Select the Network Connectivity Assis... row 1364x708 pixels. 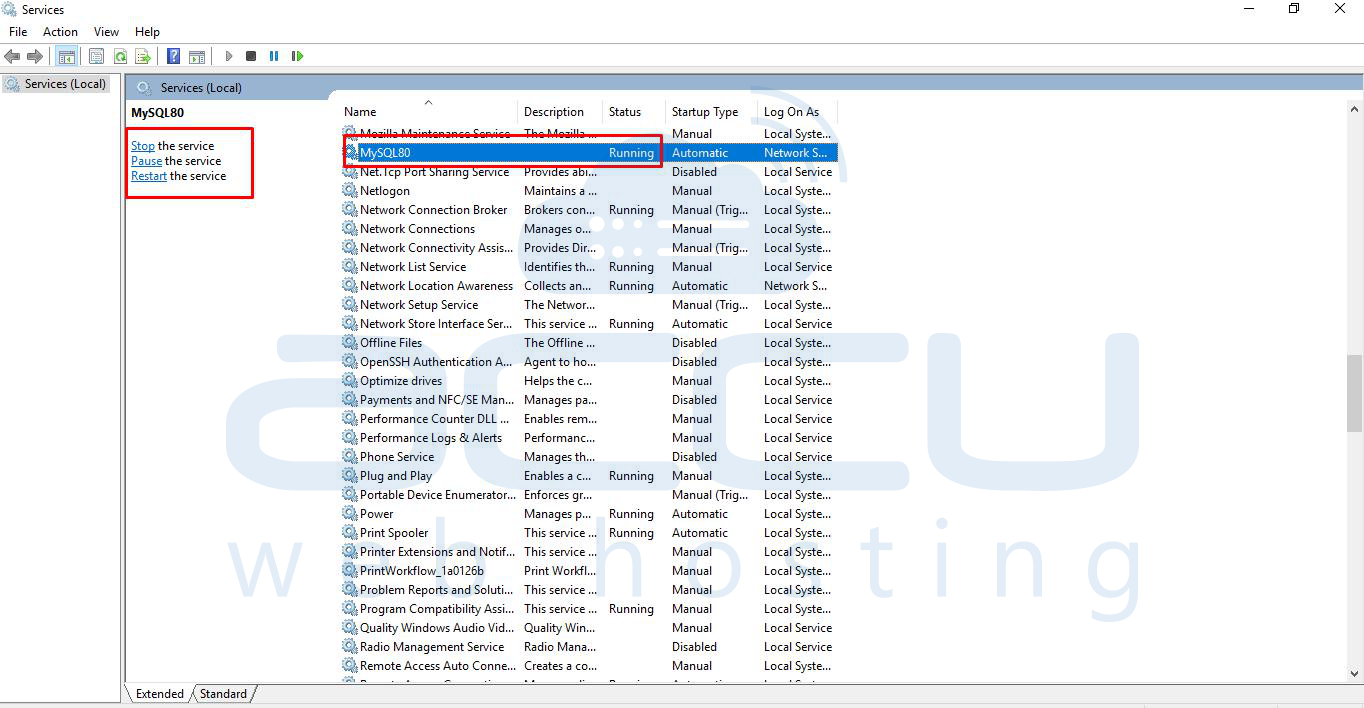(589, 248)
